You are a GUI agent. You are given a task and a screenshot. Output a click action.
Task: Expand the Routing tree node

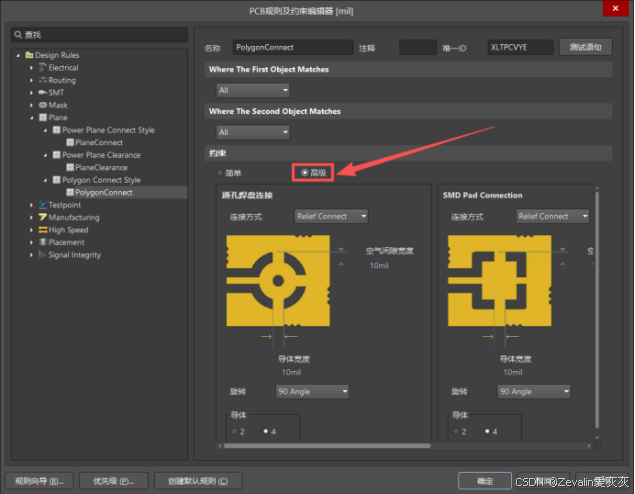[x=32, y=80]
